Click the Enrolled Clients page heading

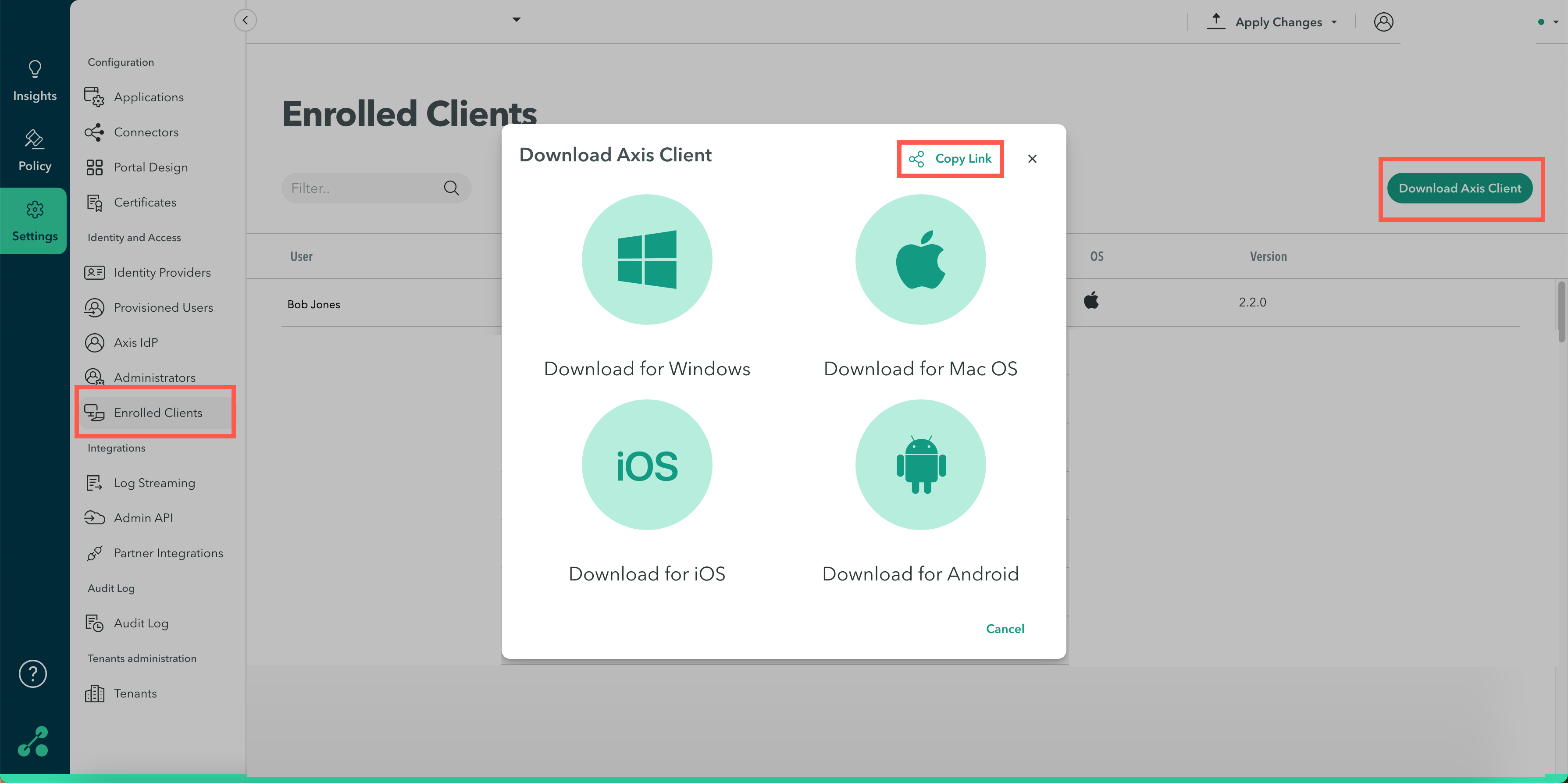click(409, 114)
